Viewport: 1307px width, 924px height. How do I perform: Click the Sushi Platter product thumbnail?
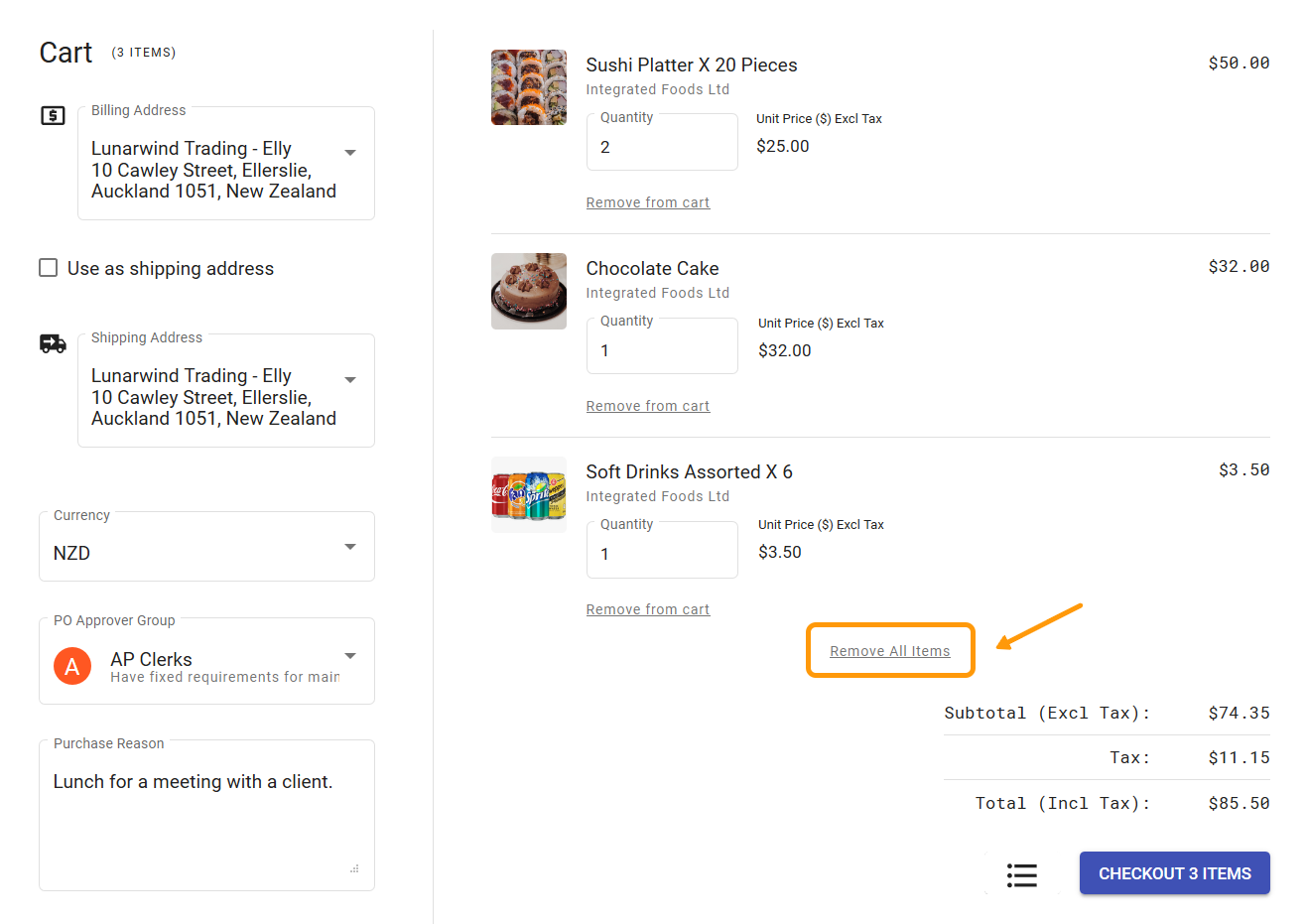click(x=528, y=87)
